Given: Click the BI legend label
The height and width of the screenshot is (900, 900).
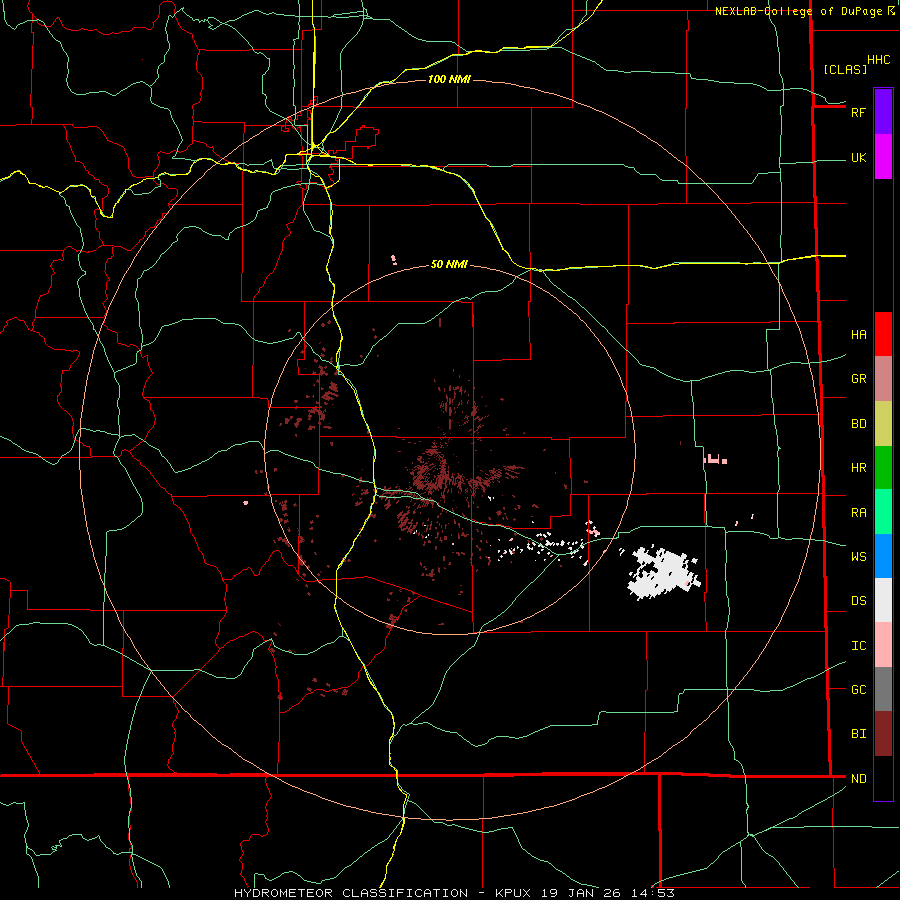Looking at the screenshot, I should point(858,734).
